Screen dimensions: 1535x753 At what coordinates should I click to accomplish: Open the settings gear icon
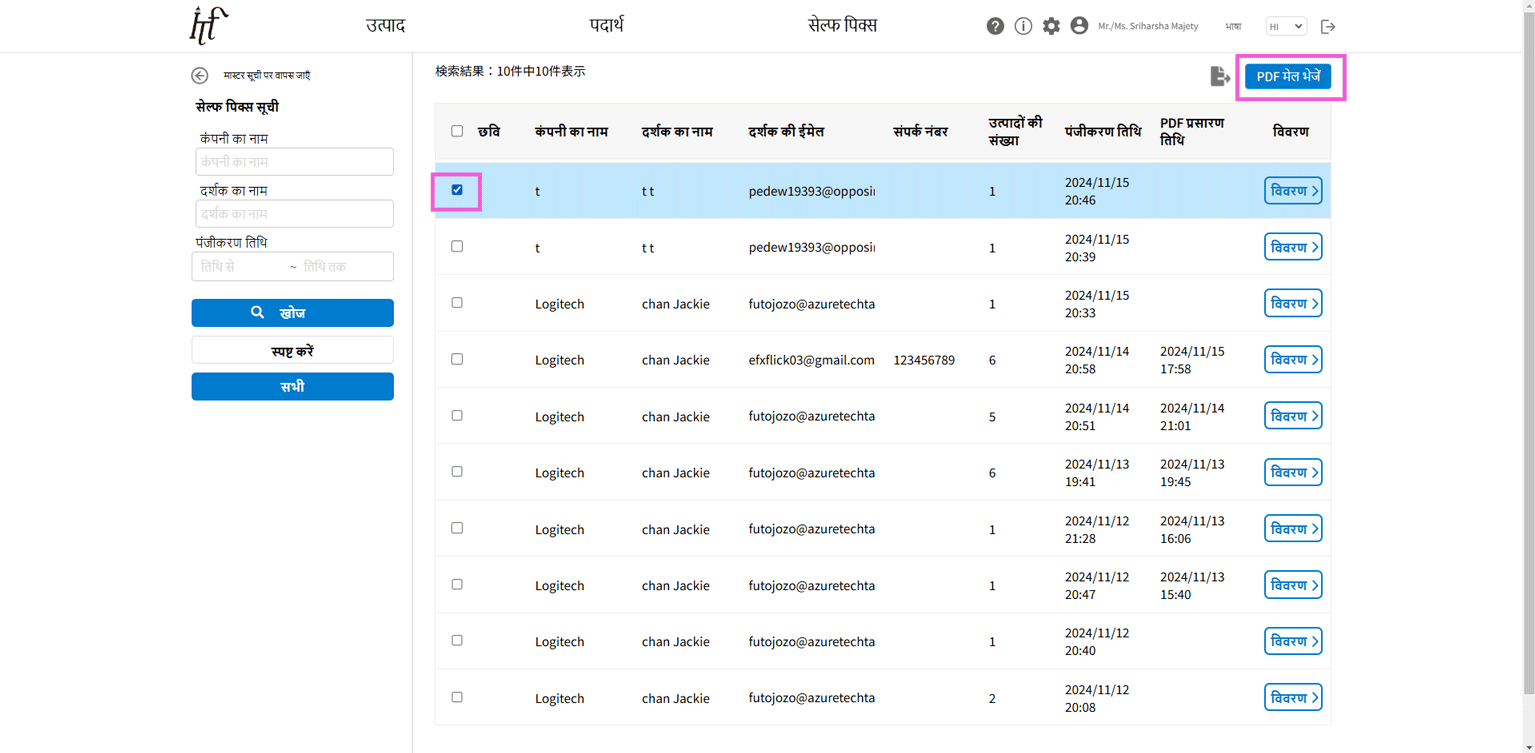pos(1051,26)
